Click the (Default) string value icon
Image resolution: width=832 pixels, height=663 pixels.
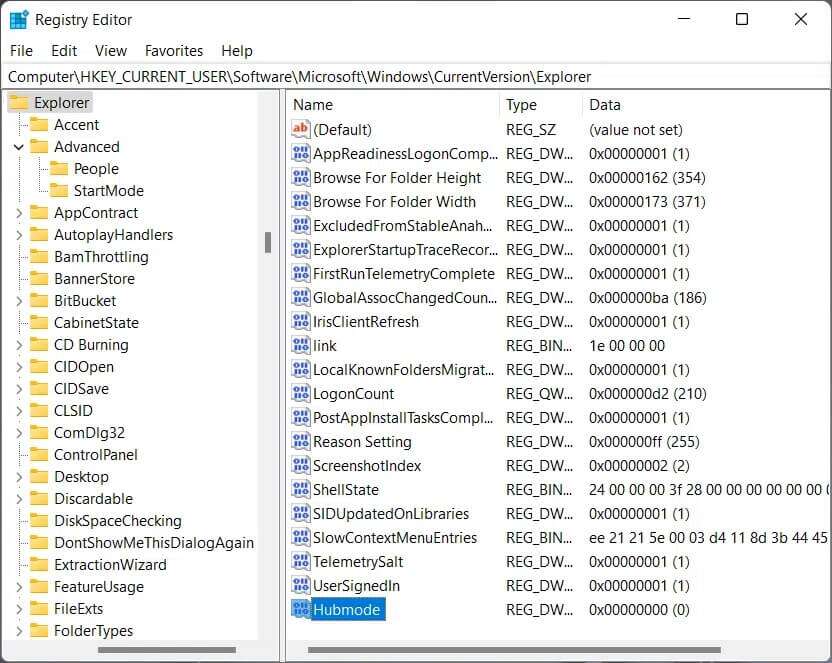pos(300,129)
